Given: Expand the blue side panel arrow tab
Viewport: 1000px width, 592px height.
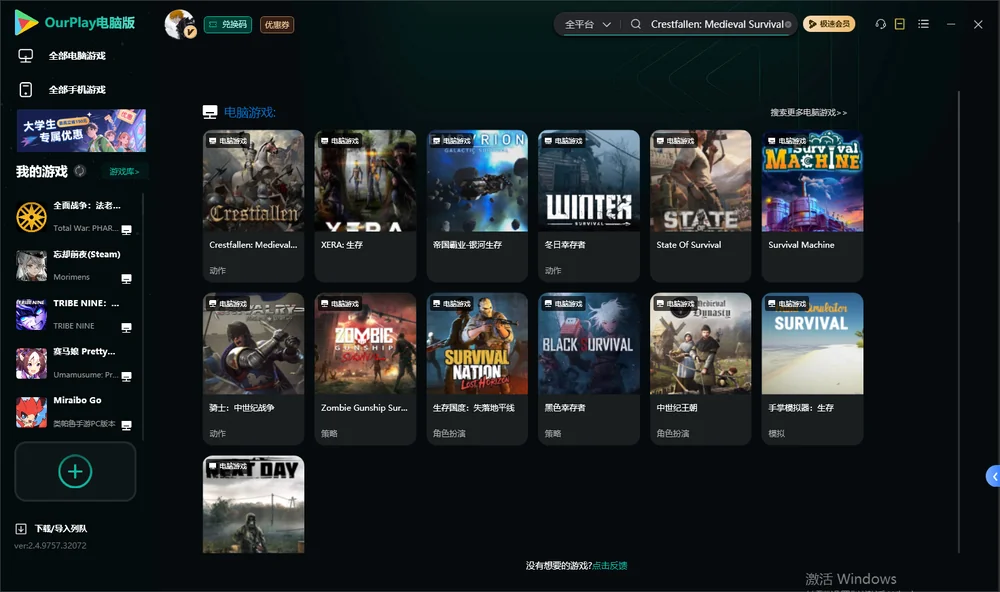Looking at the screenshot, I should [993, 476].
